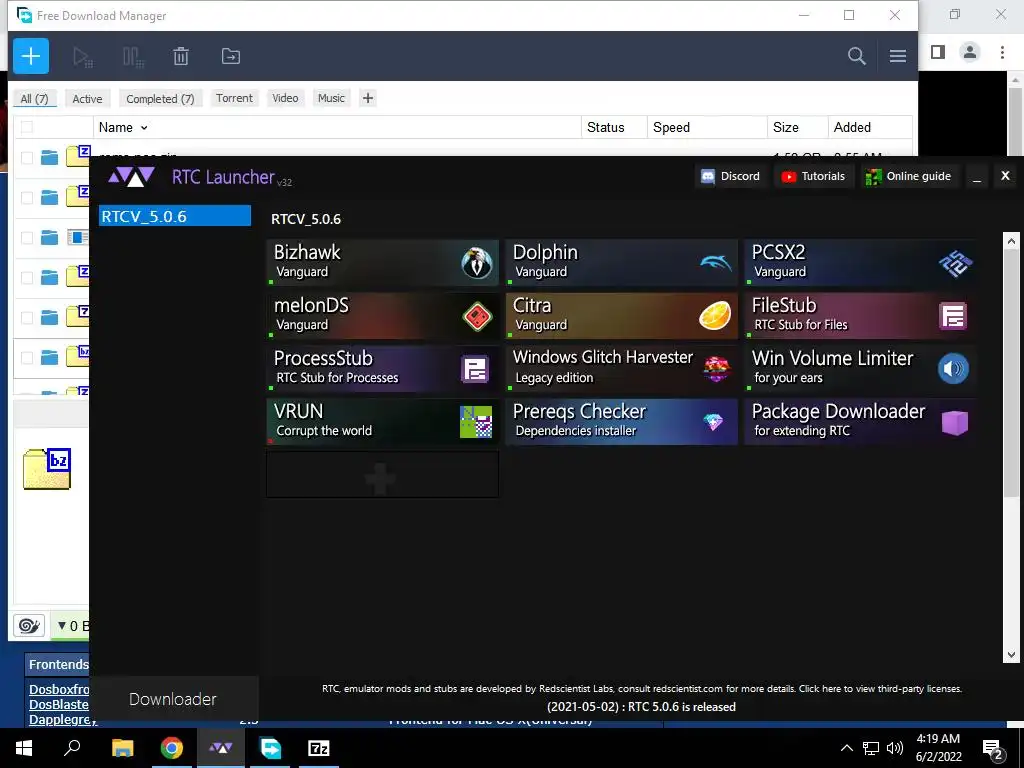Click move to folder icon in Free Download Manager
The height and width of the screenshot is (768, 1024).
click(231, 56)
